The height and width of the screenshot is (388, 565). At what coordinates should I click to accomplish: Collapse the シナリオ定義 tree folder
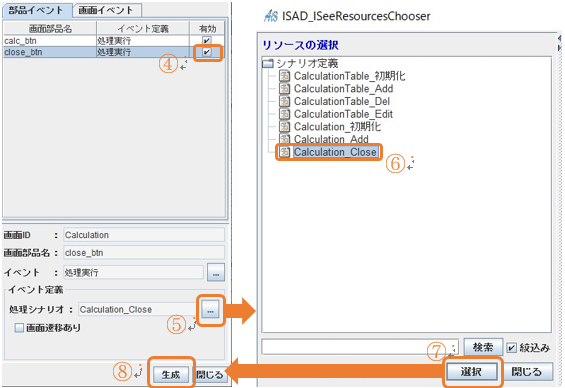click(x=268, y=64)
